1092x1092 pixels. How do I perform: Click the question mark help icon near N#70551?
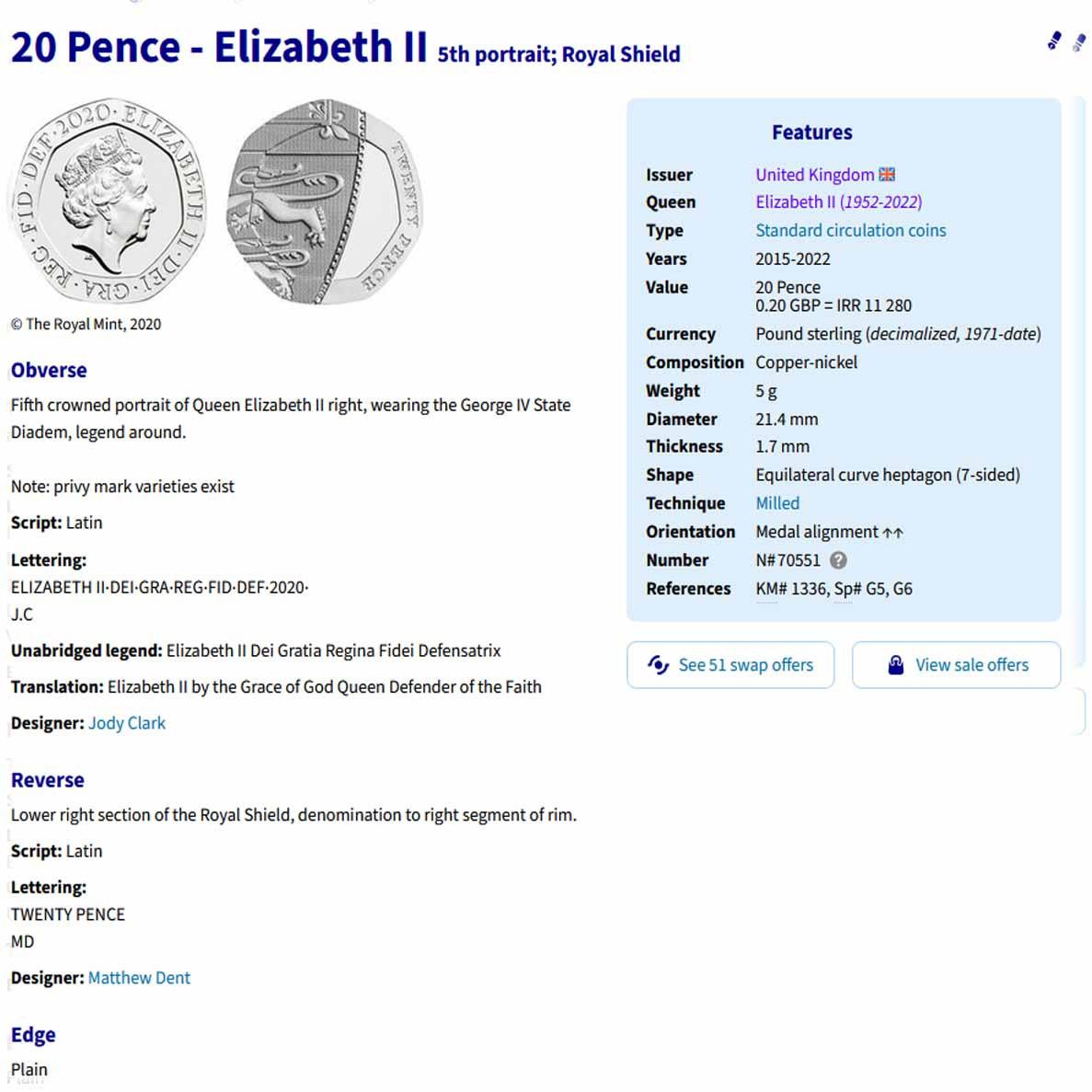click(x=838, y=560)
